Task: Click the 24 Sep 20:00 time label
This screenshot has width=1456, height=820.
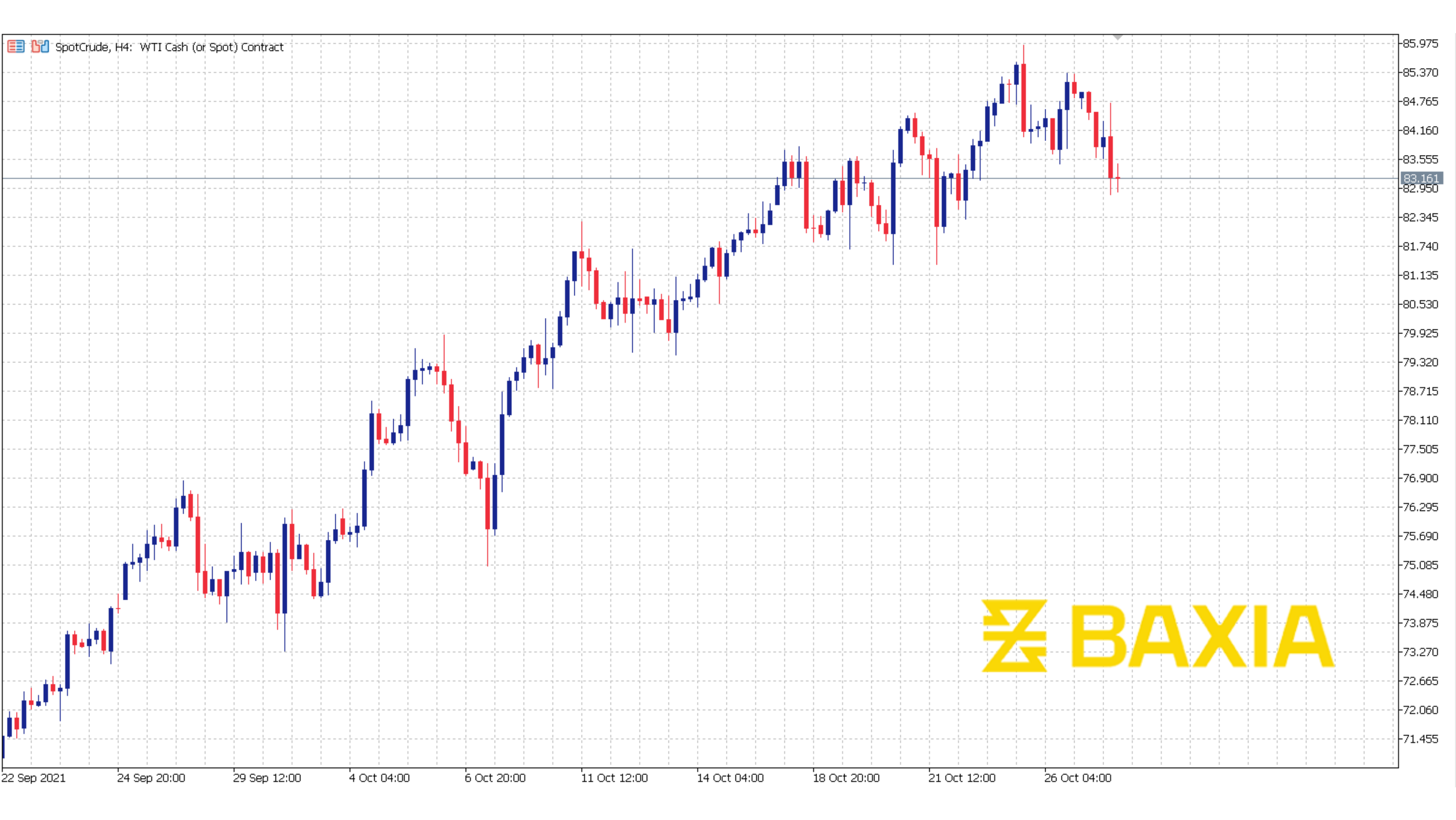Action: click(x=151, y=778)
